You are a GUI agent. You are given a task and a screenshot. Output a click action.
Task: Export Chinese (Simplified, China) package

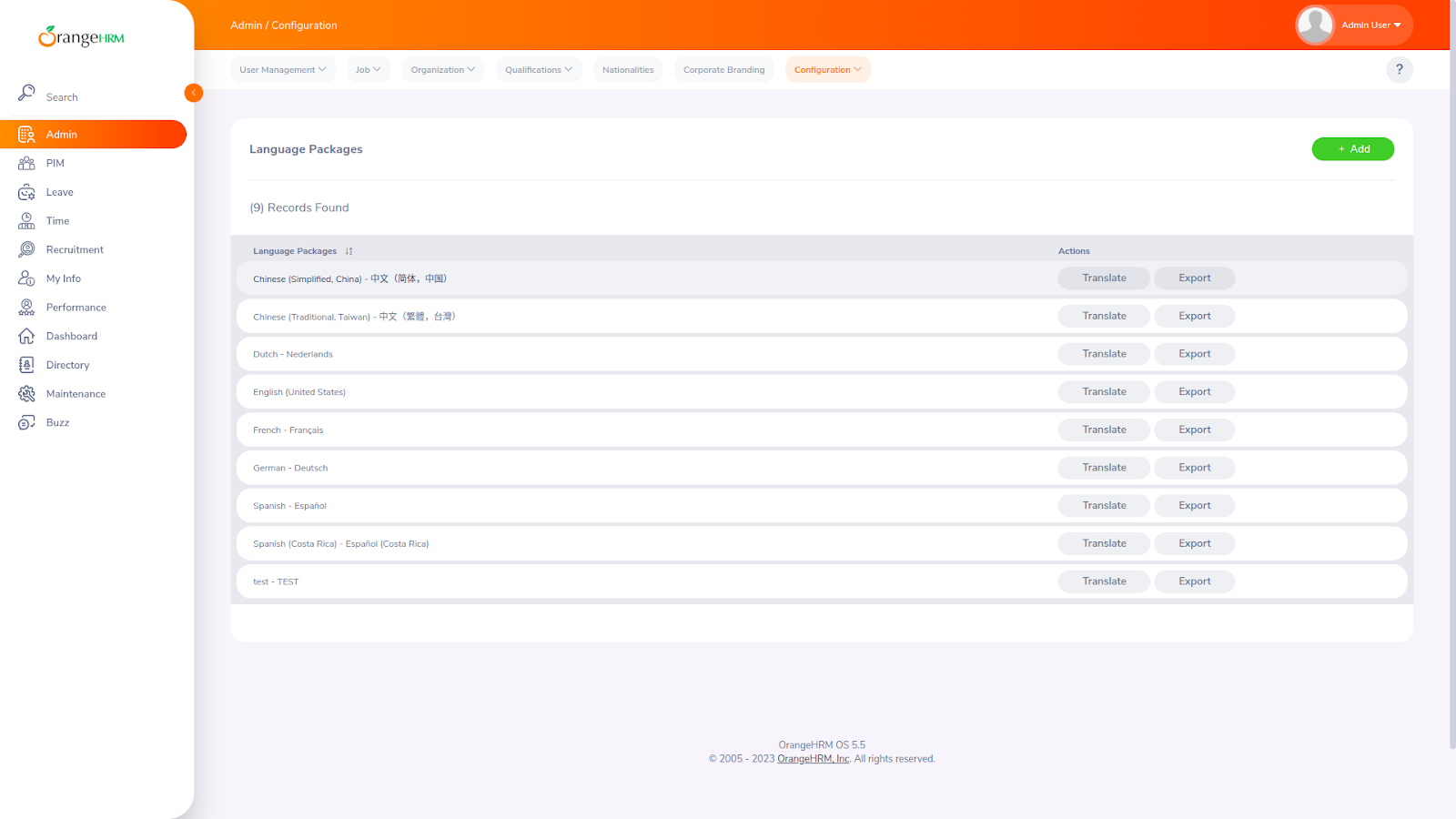[1194, 278]
